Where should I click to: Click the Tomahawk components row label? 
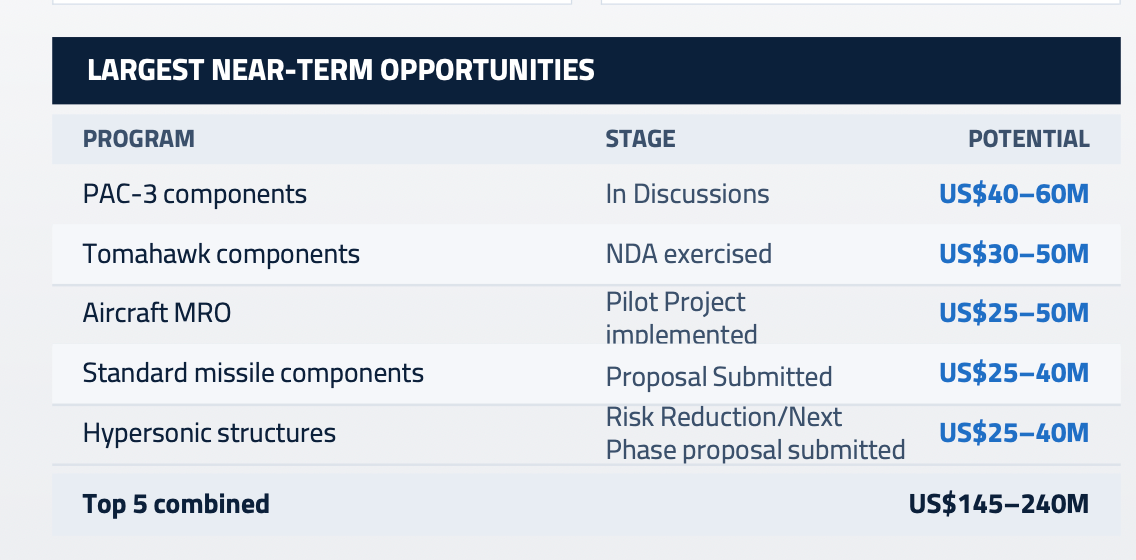tap(221, 254)
